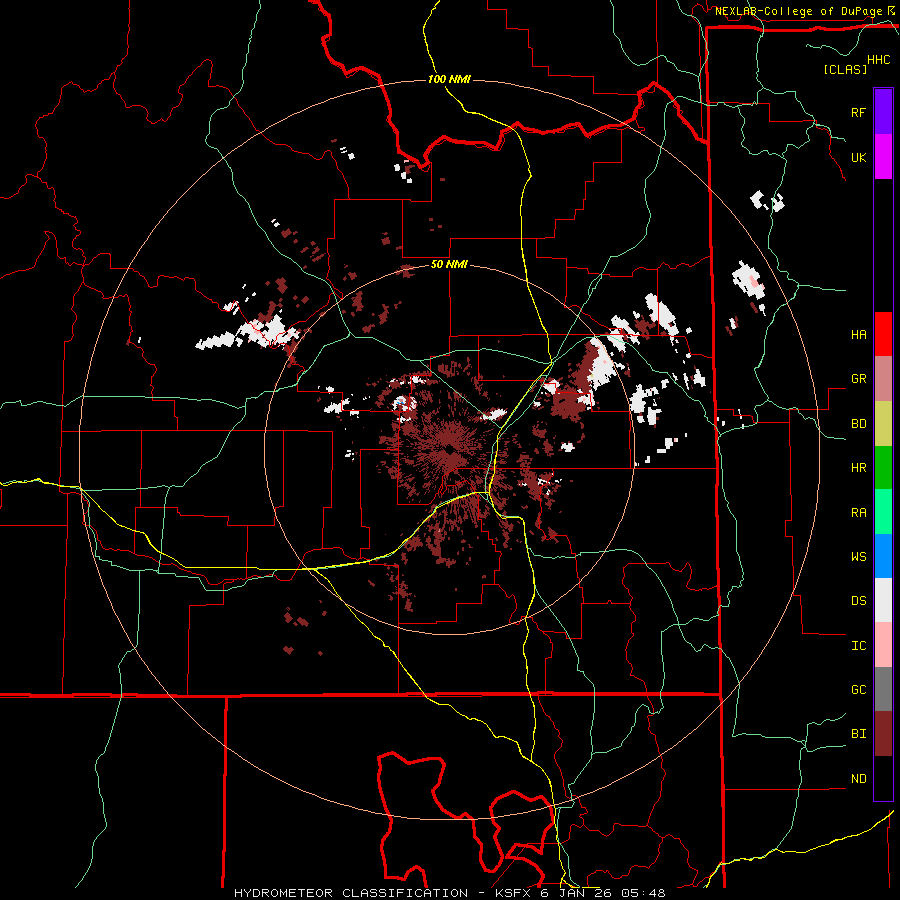Click the IC legend label
The height and width of the screenshot is (900, 900).
858,646
